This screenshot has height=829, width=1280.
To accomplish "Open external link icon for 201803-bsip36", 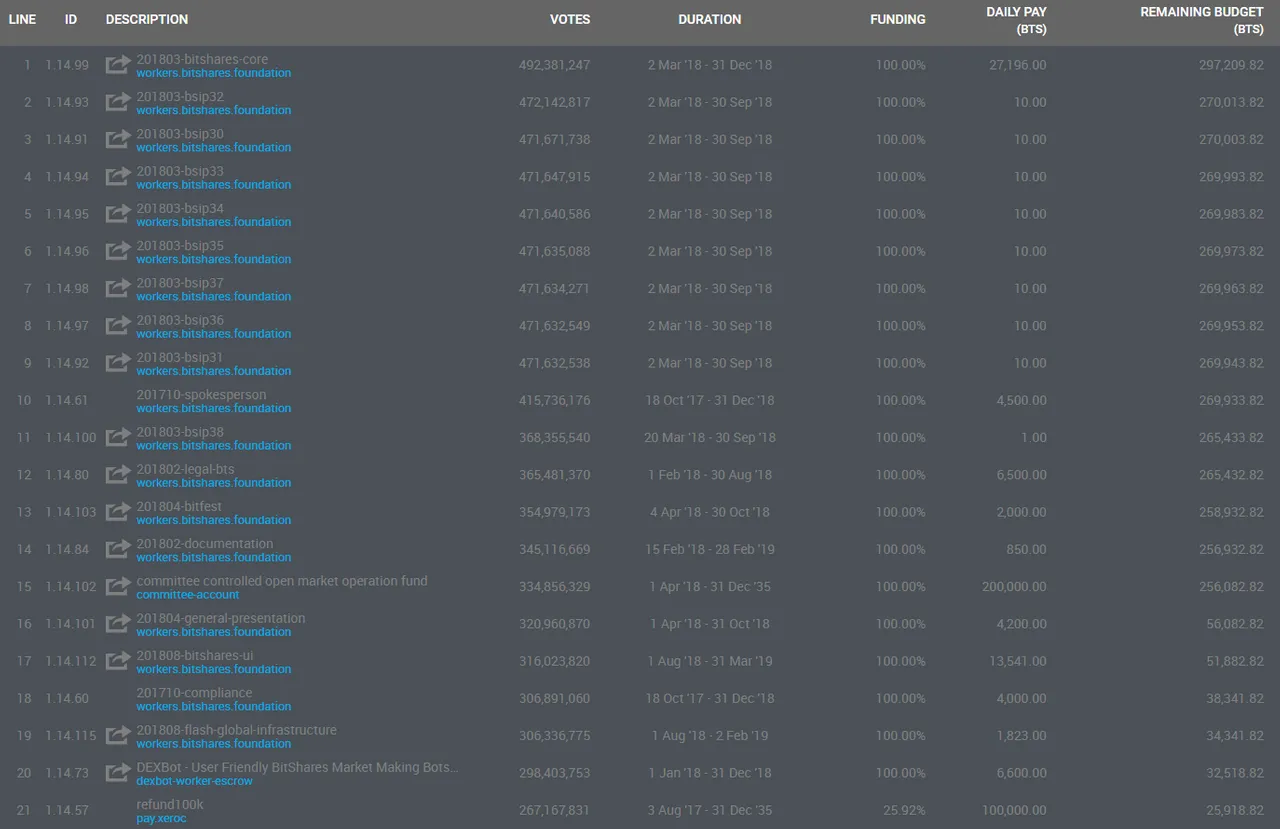I will pyautogui.click(x=118, y=326).
